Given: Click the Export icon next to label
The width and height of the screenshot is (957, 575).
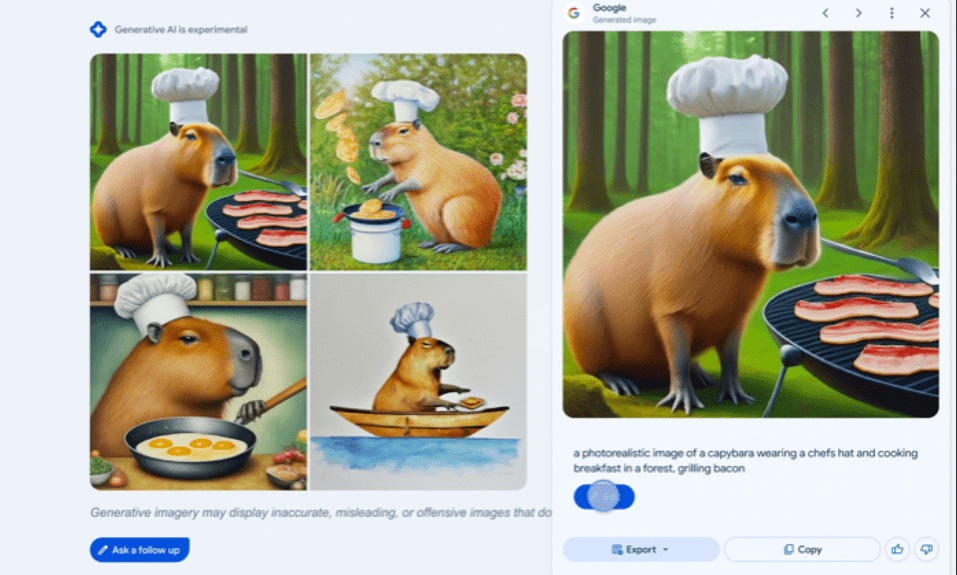Looking at the screenshot, I should pyautogui.click(x=617, y=549).
